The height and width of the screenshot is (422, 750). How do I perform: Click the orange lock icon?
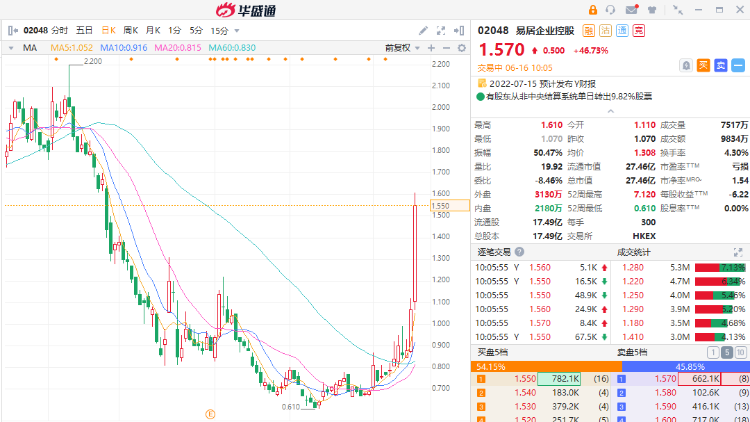[593, 10]
